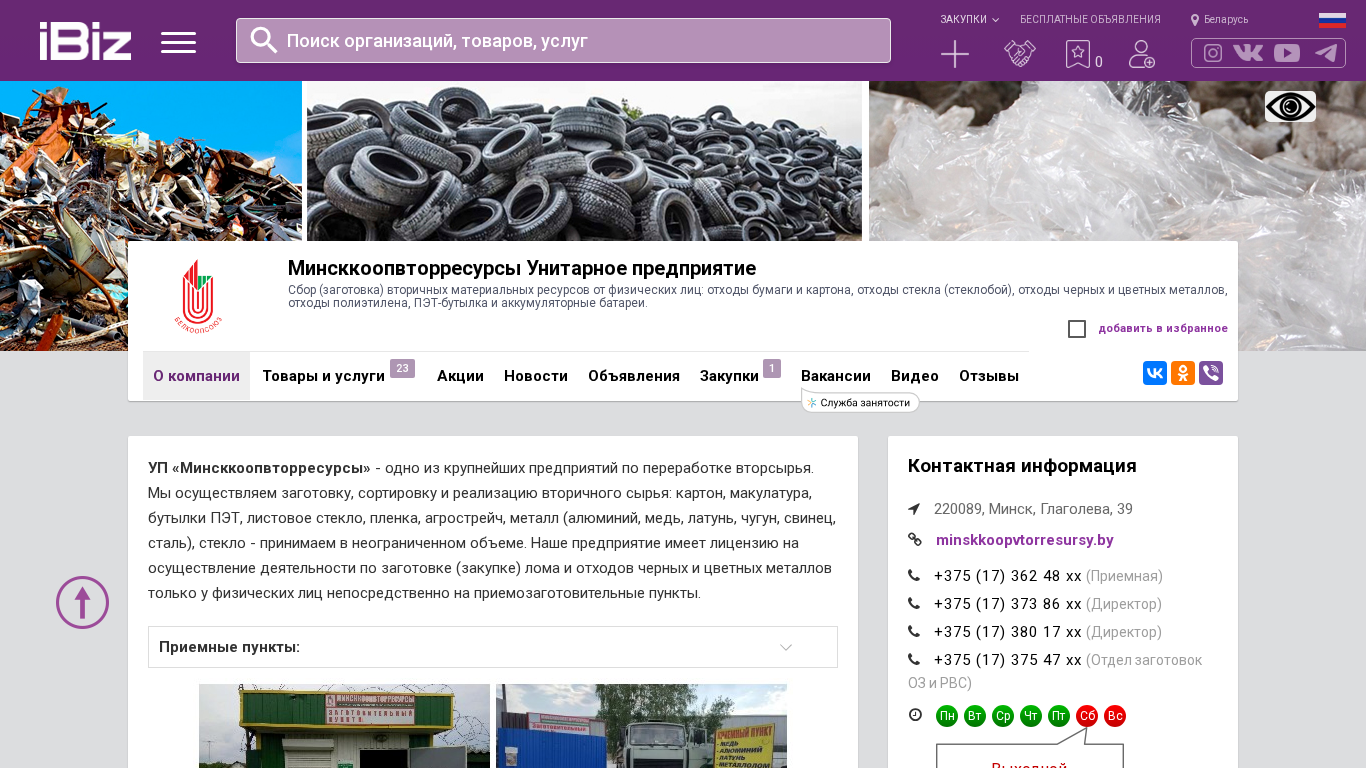Check the 'добавить в избранное' checkbox
The image size is (1366, 768).
coord(1077,329)
